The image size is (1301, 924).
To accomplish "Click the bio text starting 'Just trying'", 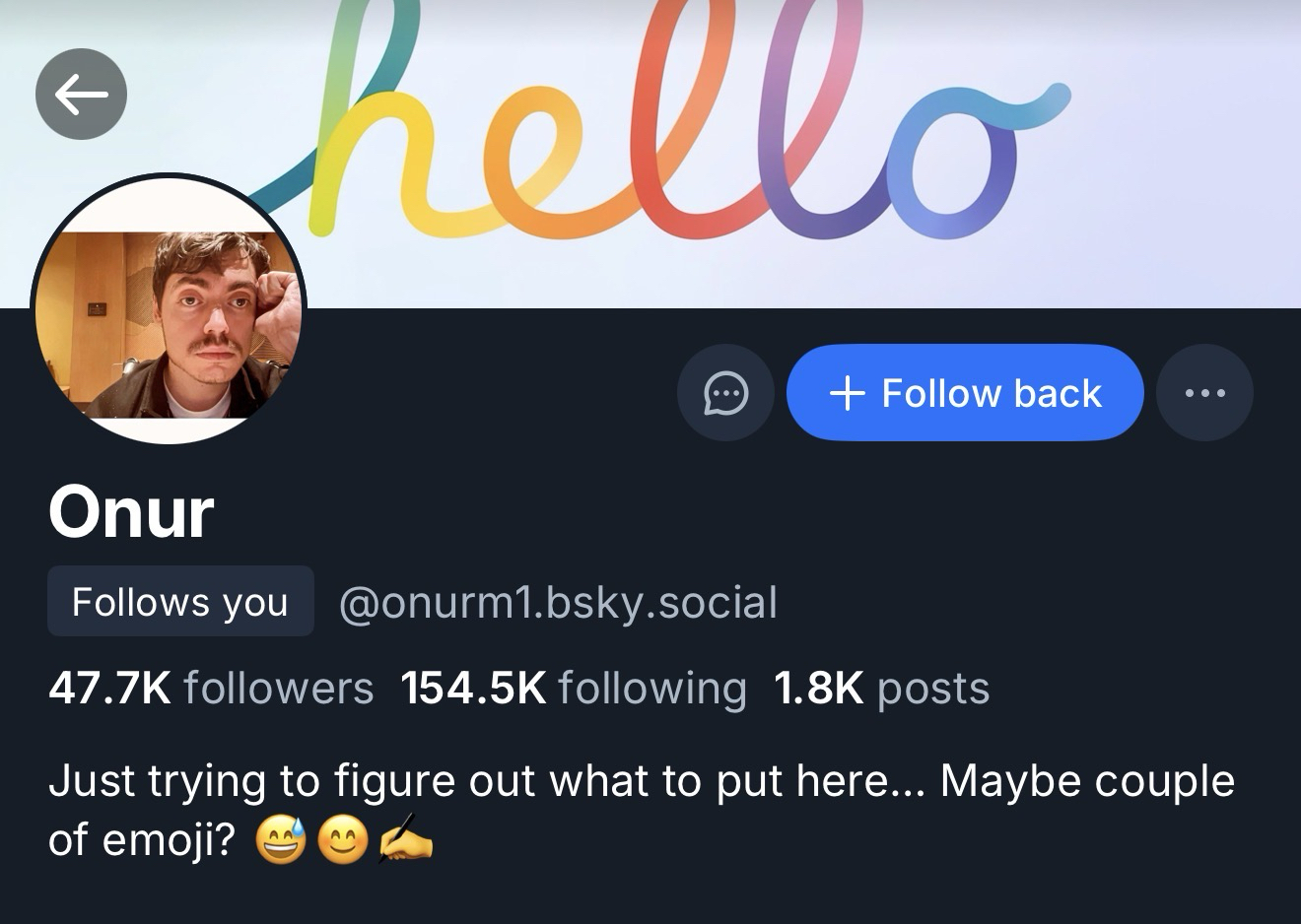I will point(641,781).
